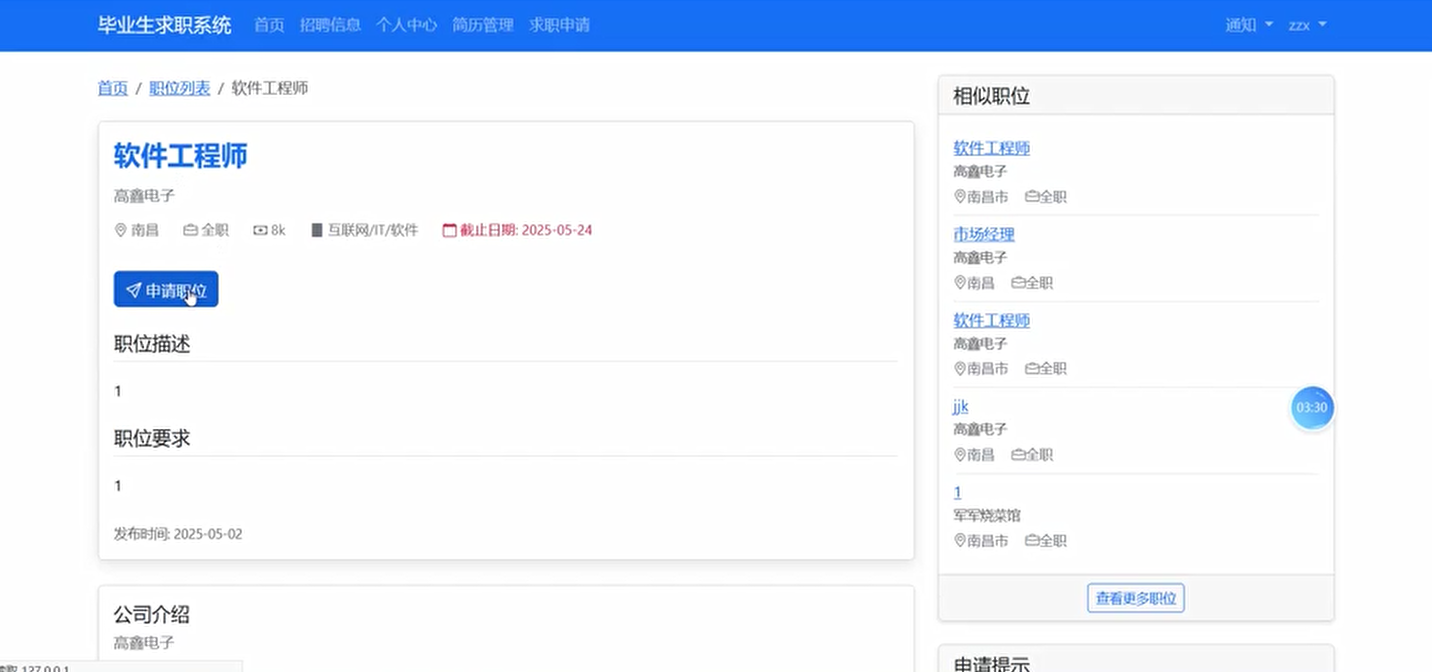This screenshot has height=672, width=1432.
Task: Click the location icon under 军军烧菜馆
Action: pos(958,540)
